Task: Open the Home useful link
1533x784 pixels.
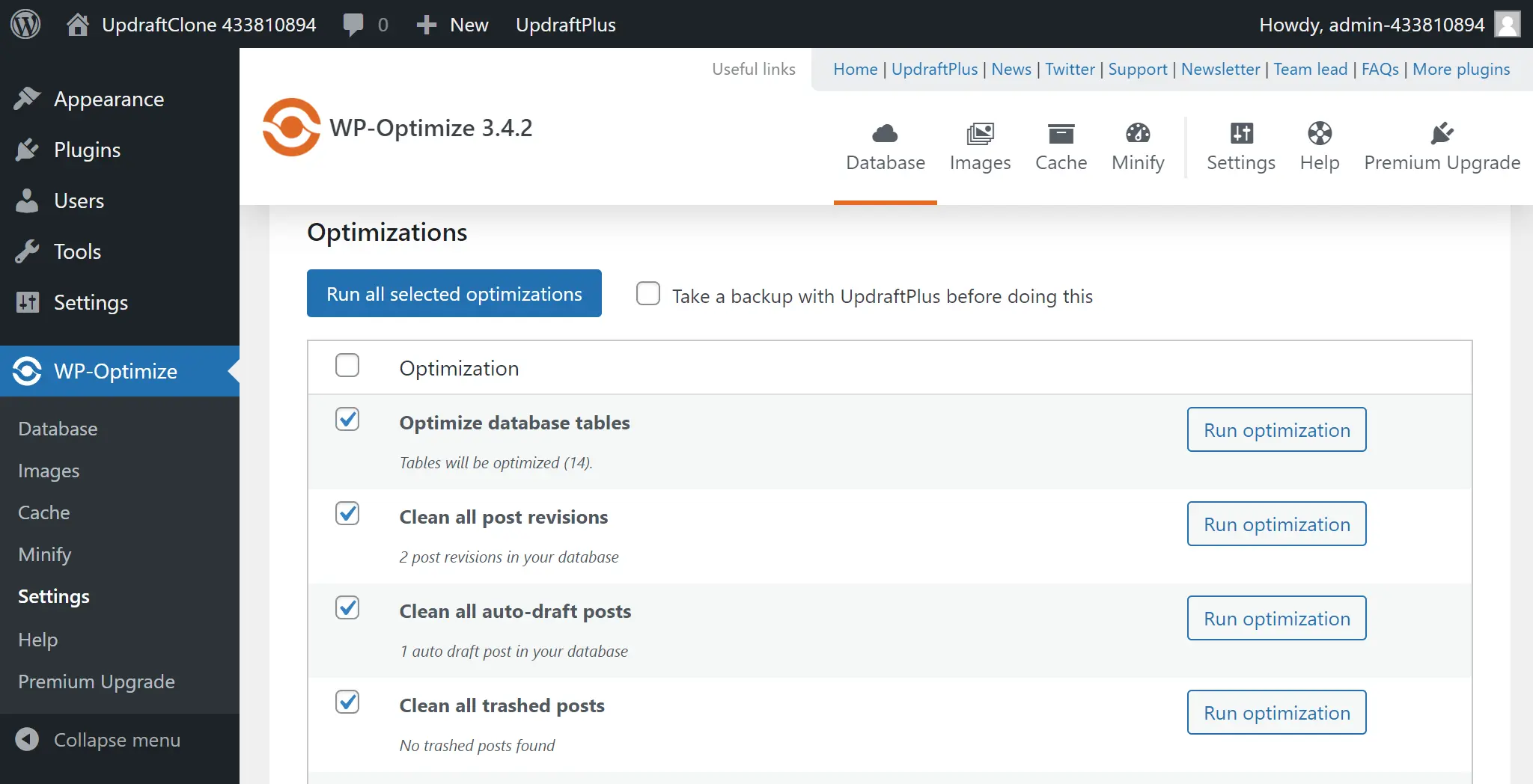Action: [x=855, y=69]
